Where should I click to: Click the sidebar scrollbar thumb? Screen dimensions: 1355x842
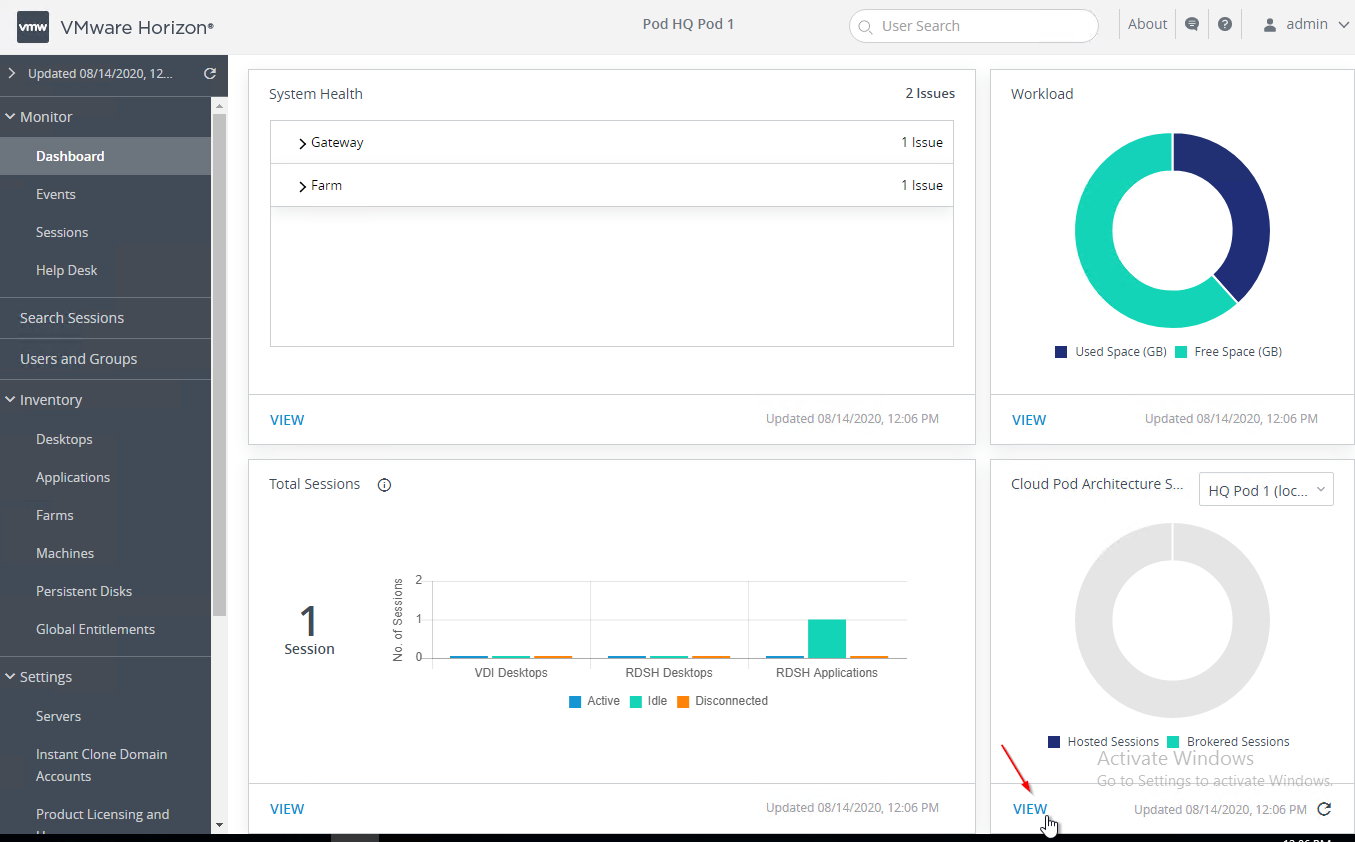coord(219,364)
